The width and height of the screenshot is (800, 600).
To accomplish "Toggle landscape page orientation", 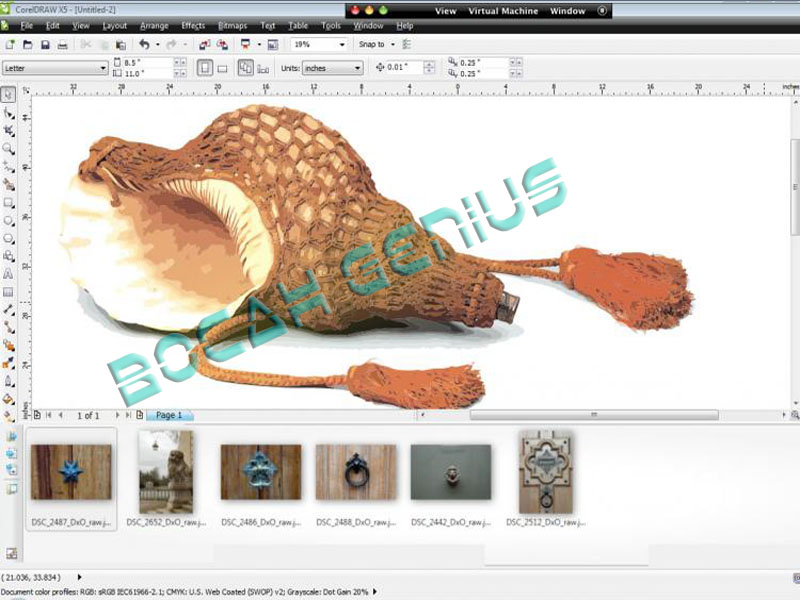I will click(x=222, y=68).
